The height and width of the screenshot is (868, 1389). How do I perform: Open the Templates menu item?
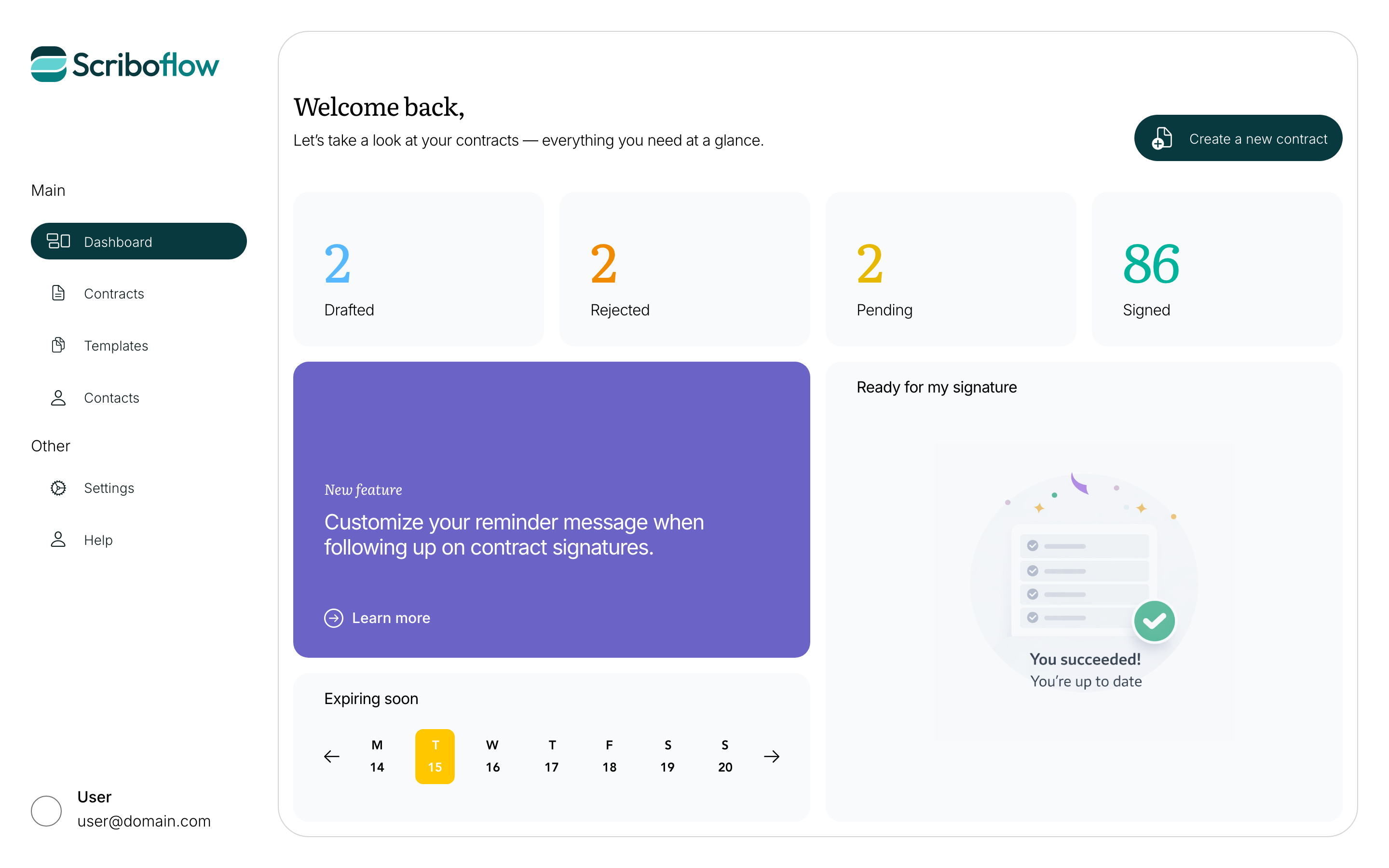pyautogui.click(x=116, y=346)
